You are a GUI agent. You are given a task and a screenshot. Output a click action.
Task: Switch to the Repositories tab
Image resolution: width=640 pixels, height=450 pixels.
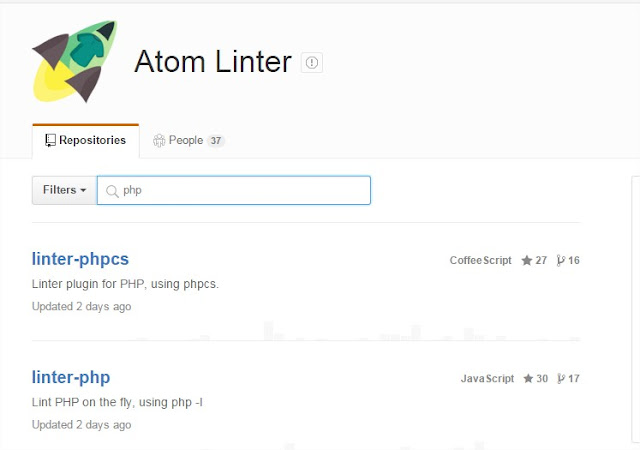pos(85,140)
